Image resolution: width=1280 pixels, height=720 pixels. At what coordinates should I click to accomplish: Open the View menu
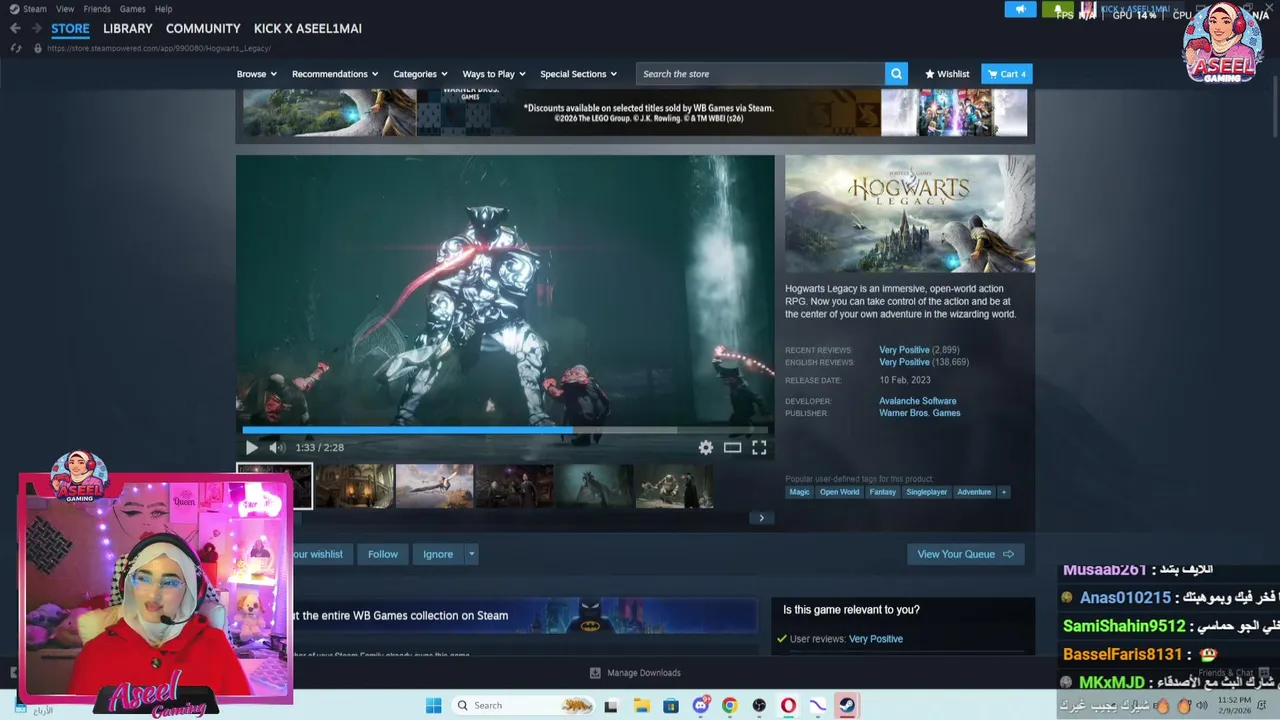pos(65,9)
